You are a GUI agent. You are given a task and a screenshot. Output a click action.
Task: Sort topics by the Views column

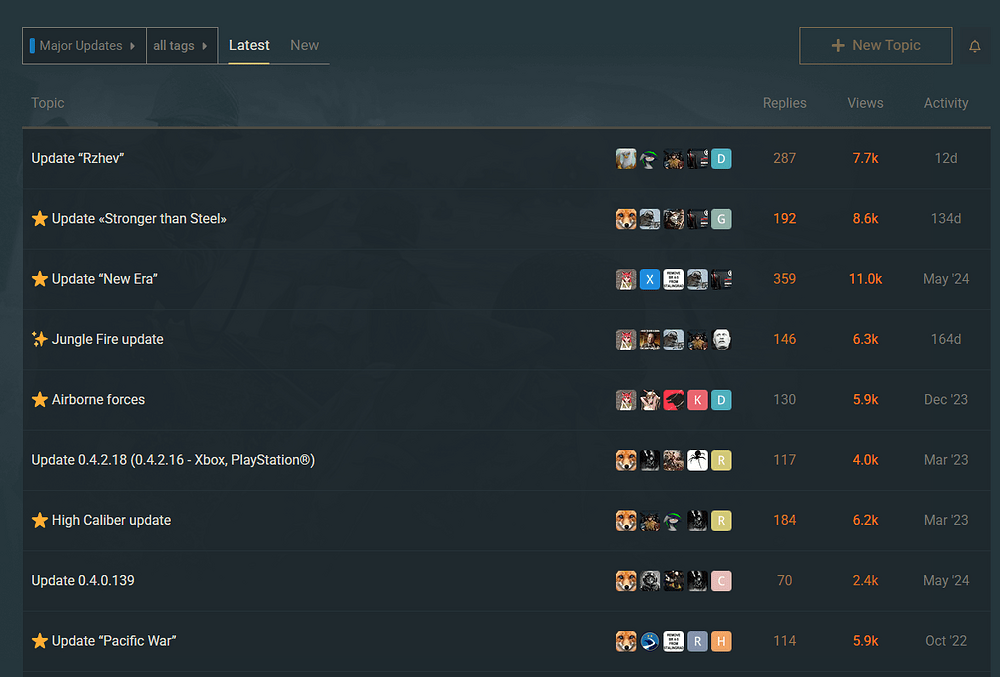tap(865, 103)
